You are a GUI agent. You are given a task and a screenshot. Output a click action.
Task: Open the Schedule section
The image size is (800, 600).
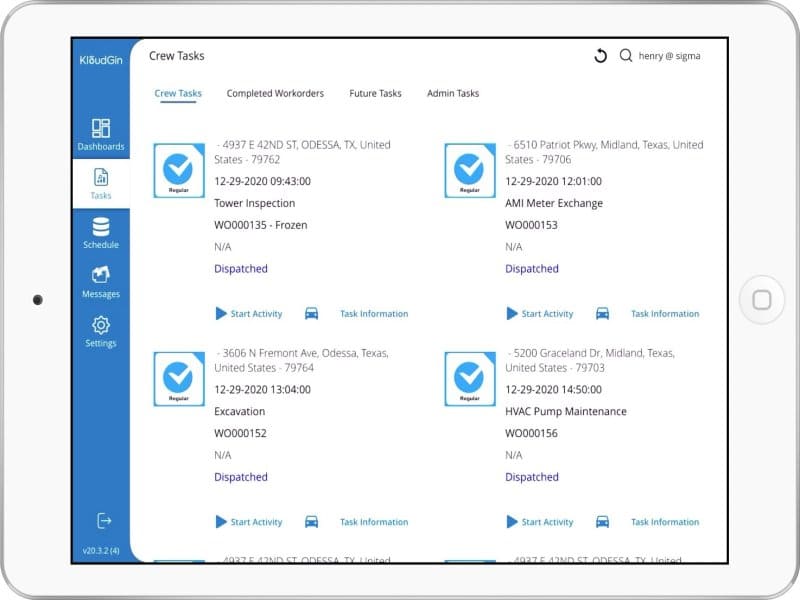coord(101,233)
